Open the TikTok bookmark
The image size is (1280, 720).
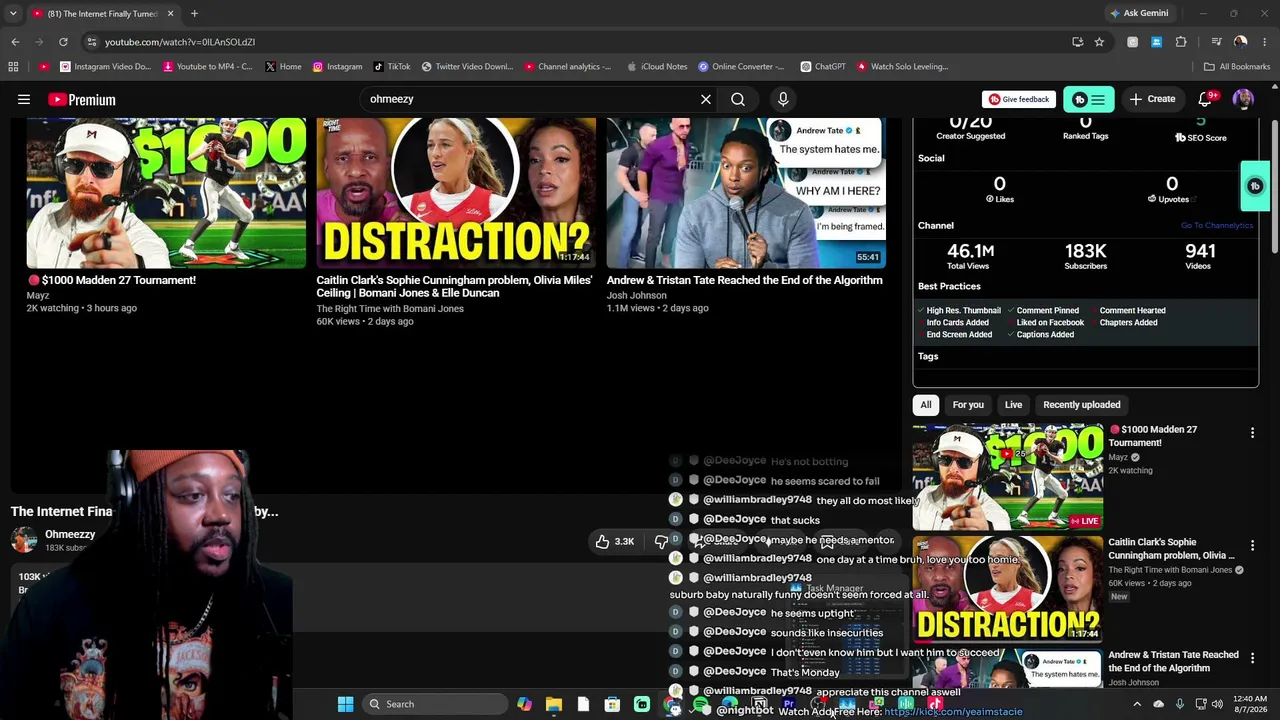click(x=392, y=67)
